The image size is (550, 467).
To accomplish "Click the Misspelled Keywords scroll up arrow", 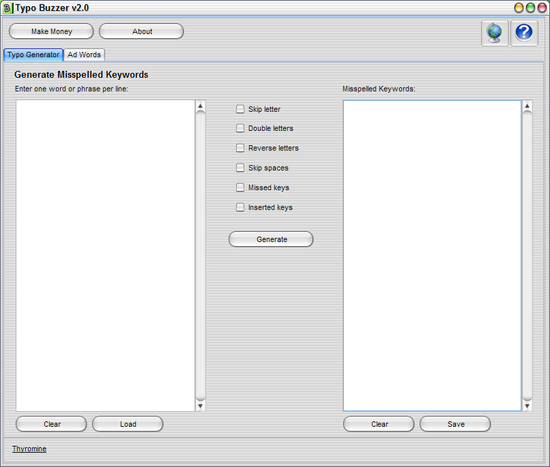I will point(527,106).
